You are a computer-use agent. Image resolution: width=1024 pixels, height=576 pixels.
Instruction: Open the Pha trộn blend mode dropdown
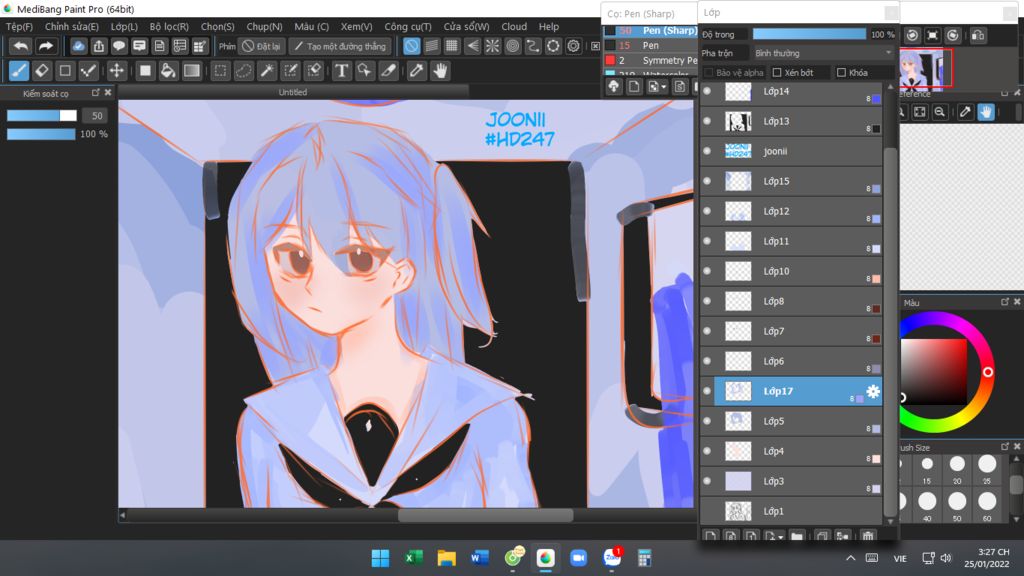[x=823, y=53]
